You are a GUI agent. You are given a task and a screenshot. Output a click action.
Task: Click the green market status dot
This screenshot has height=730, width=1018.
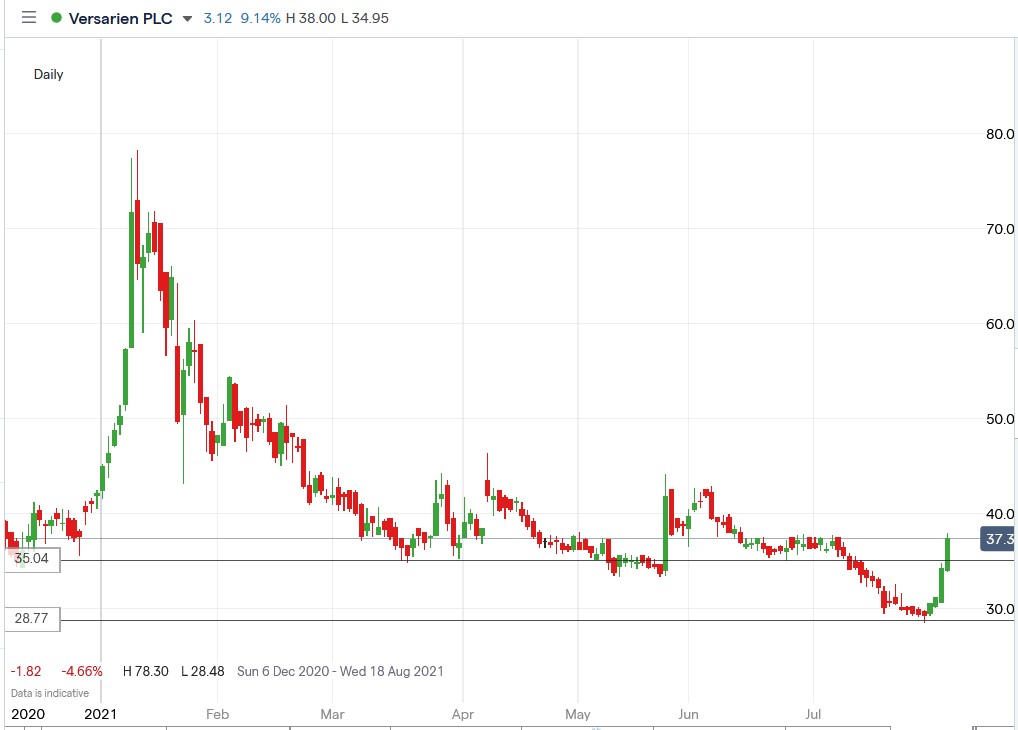(x=58, y=17)
